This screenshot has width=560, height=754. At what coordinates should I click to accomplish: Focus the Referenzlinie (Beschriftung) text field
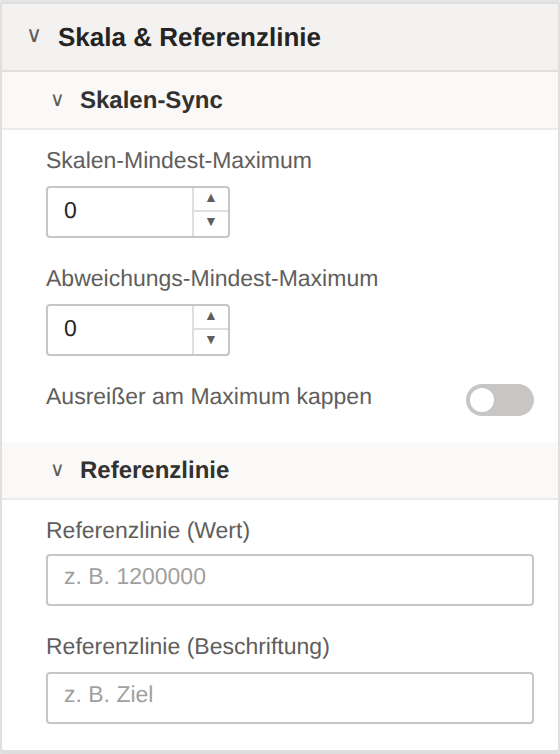pyautogui.click(x=290, y=698)
